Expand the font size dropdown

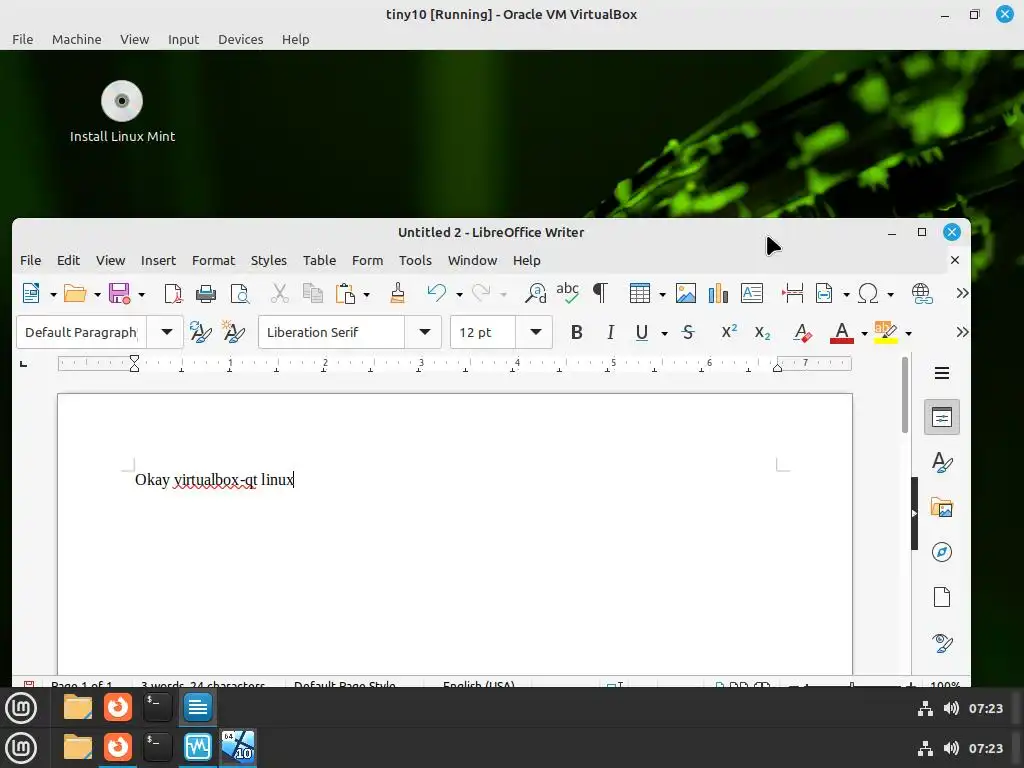[x=536, y=332]
